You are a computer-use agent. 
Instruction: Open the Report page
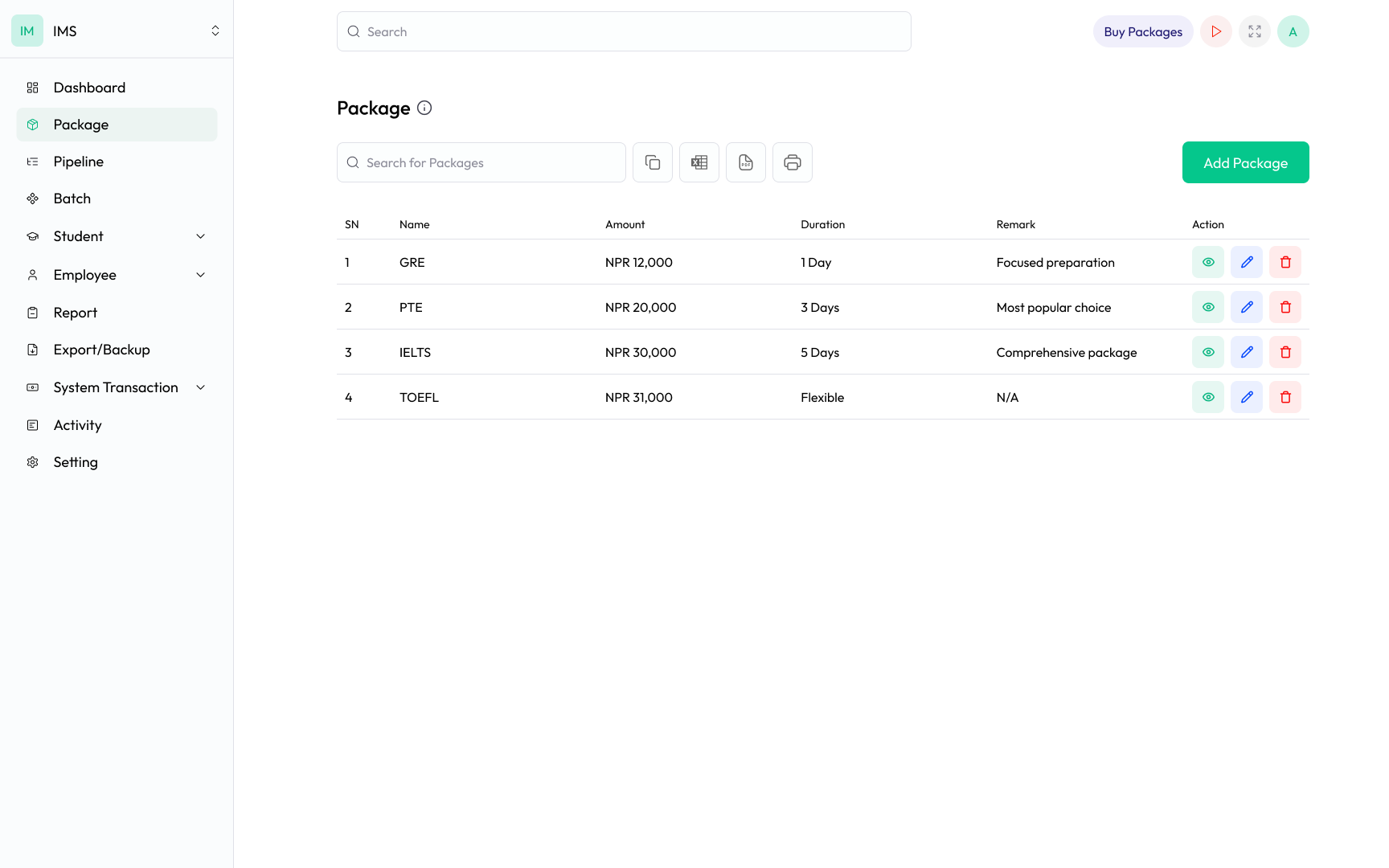click(117, 313)
